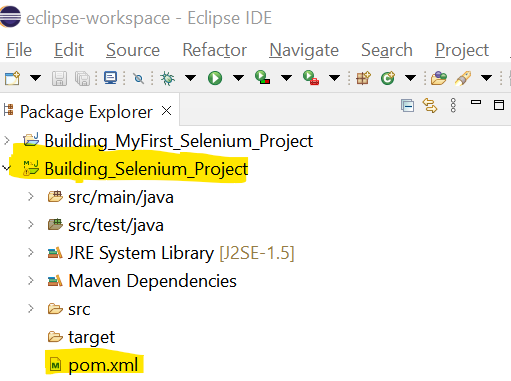Image resolution: width=511 pixels, height=381 pixels.
Task: Select the src folder
Action: coord(79,310)
